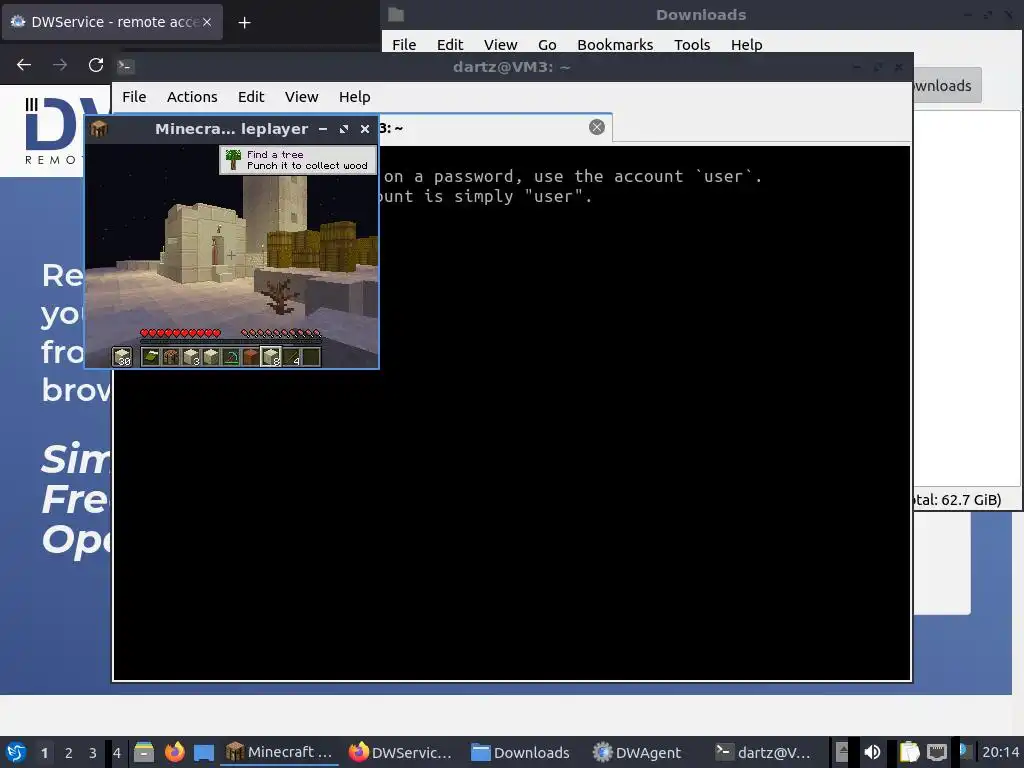1024x768 pixels.
Task: Click the DWService logo on webpage
Action: [x=56, y=131]
